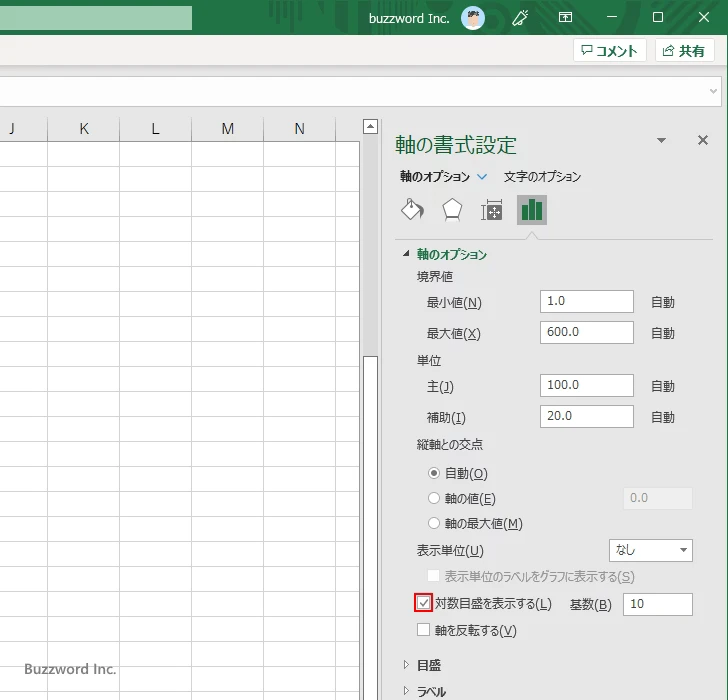Screen dimensions: 728x700
Task: Open the Size & Properties icon
Action: tap(492, 210)
